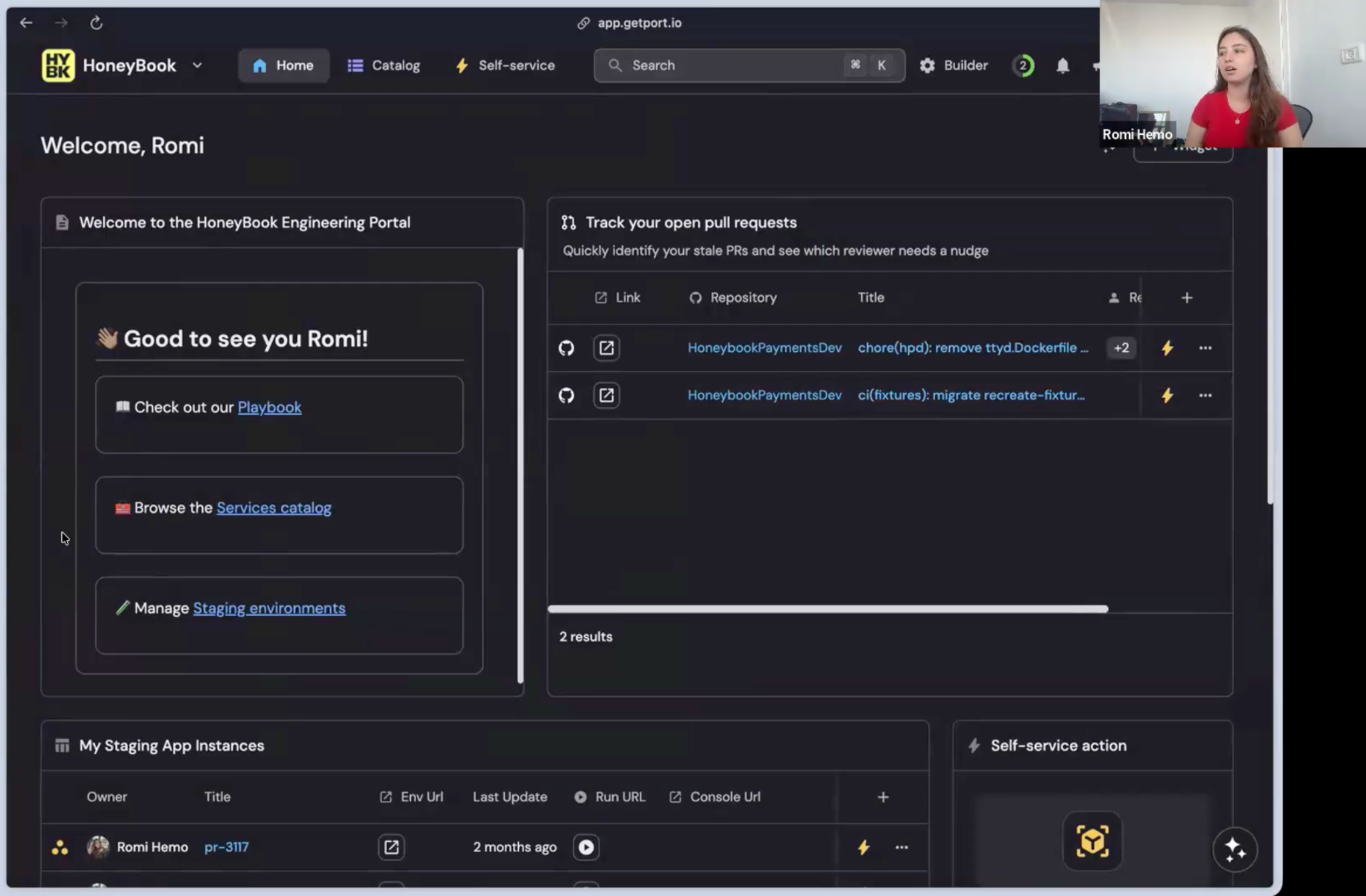Sort by the Console Url column header

pyautogui.click(x=714, y=797)
